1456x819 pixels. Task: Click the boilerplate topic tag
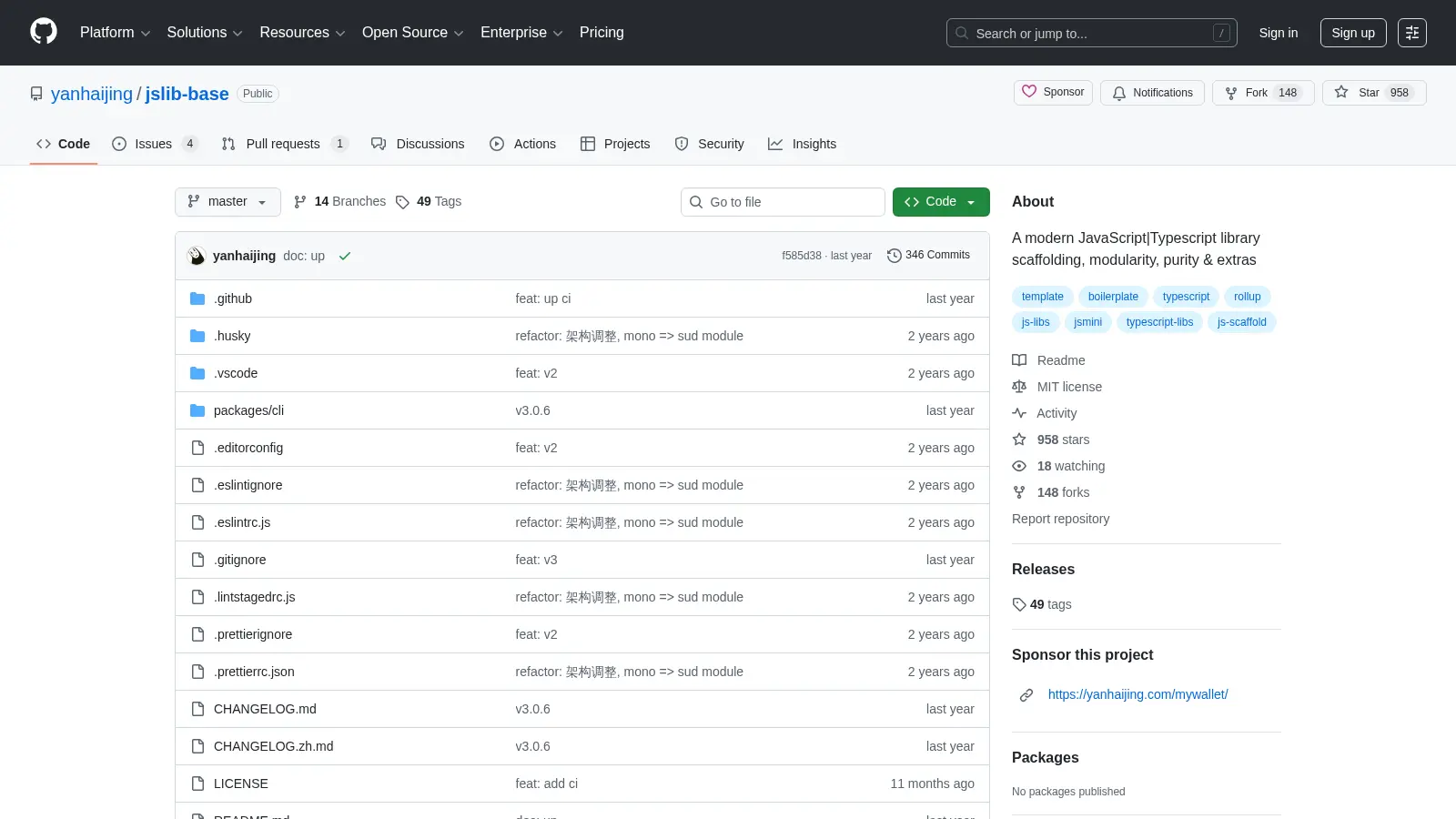(x=1113, y=297)
